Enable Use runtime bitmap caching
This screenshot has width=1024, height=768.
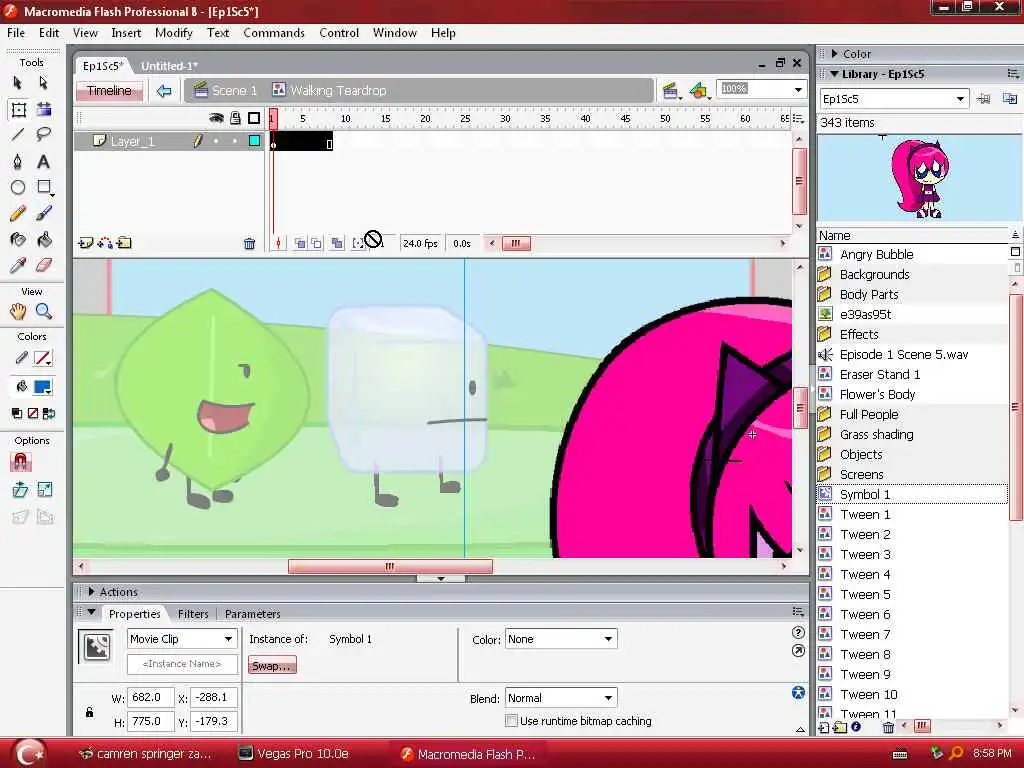pos(511,721)
